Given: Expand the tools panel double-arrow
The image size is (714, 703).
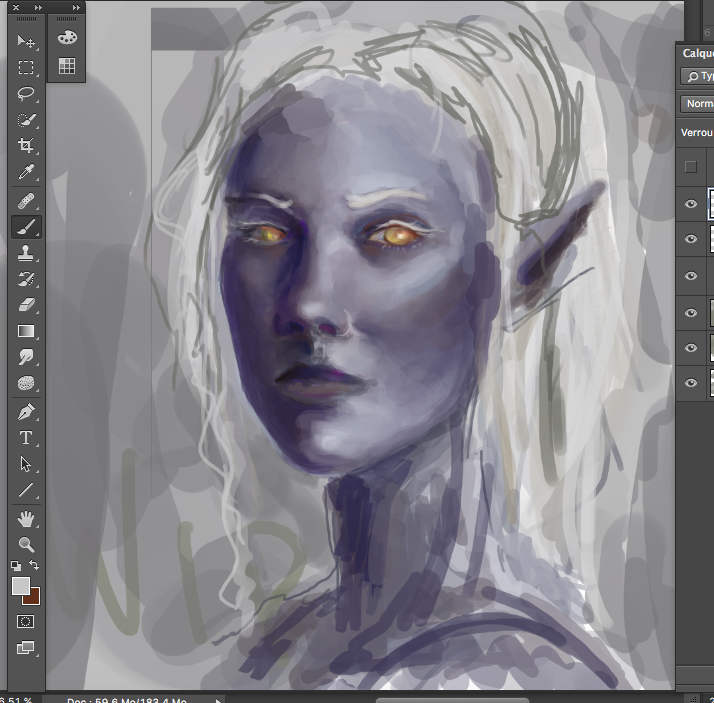Looking at the screenshot, I should coord(38,7).
